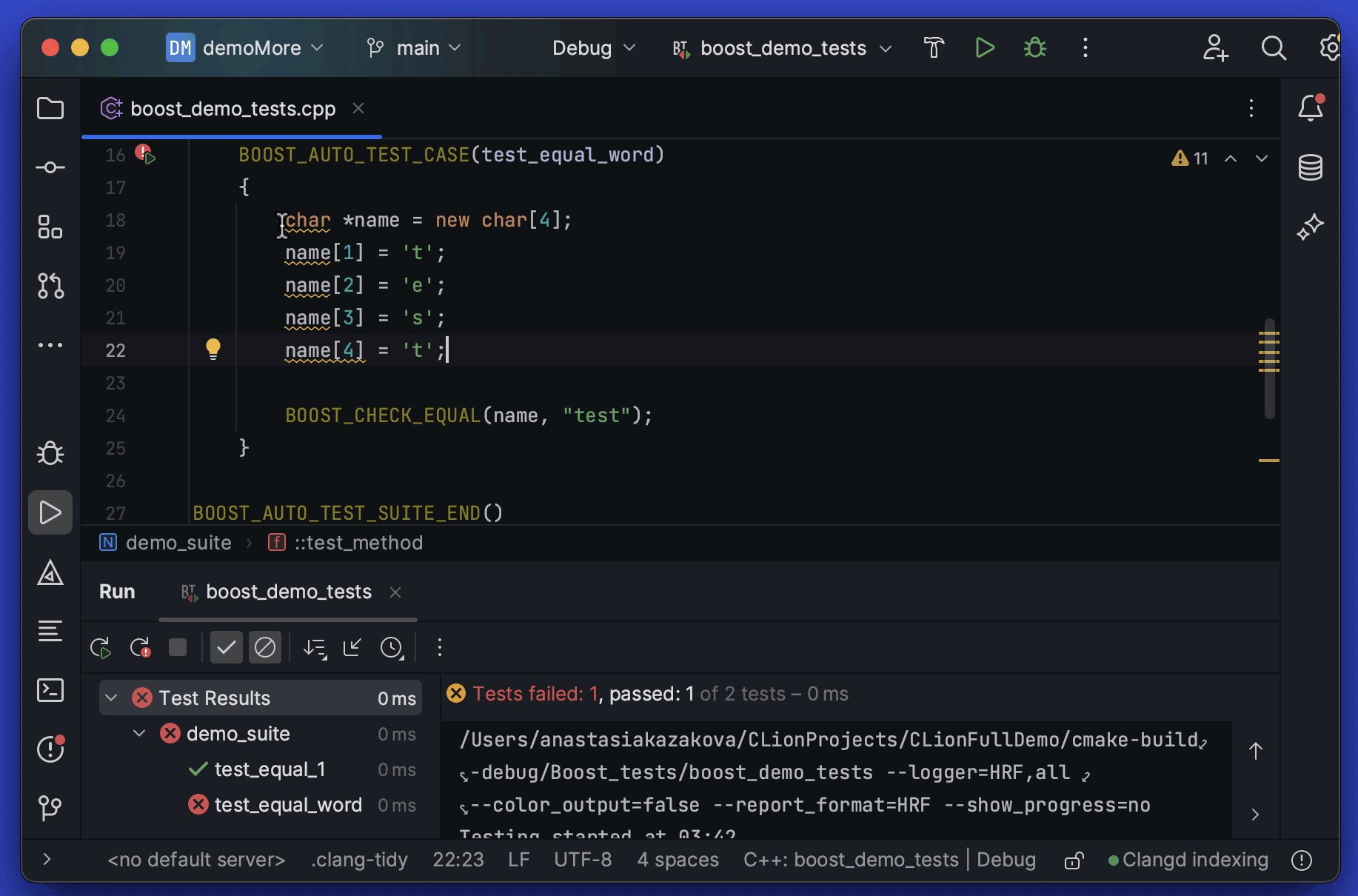Open the Debug tool window in sidebar
The image size is (1358, 896).
tap(50, 453)
